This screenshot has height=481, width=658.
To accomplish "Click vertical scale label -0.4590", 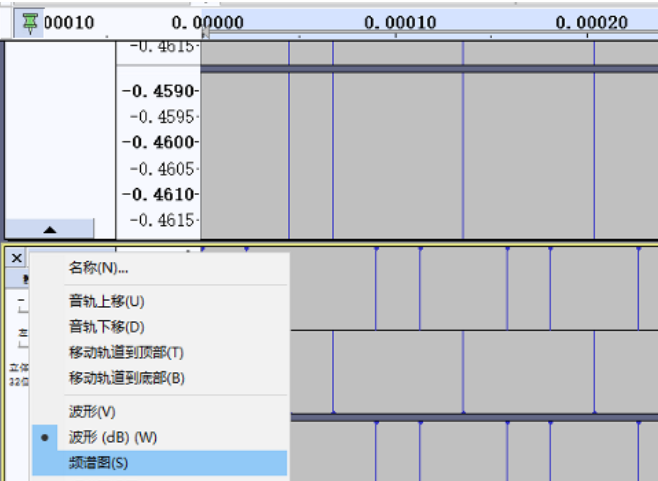I will pyautogui.click(x=159, y=91).
